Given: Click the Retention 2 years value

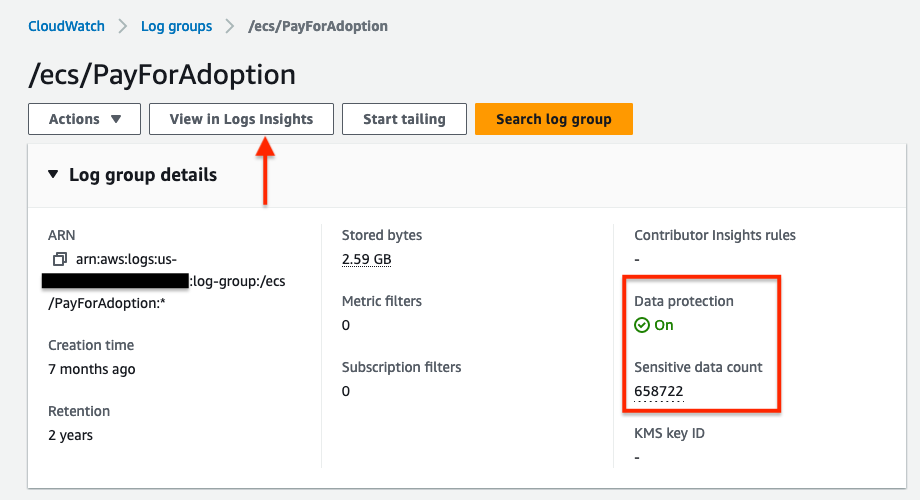Looking at the screenshot, I should click(x=70, y=435).
